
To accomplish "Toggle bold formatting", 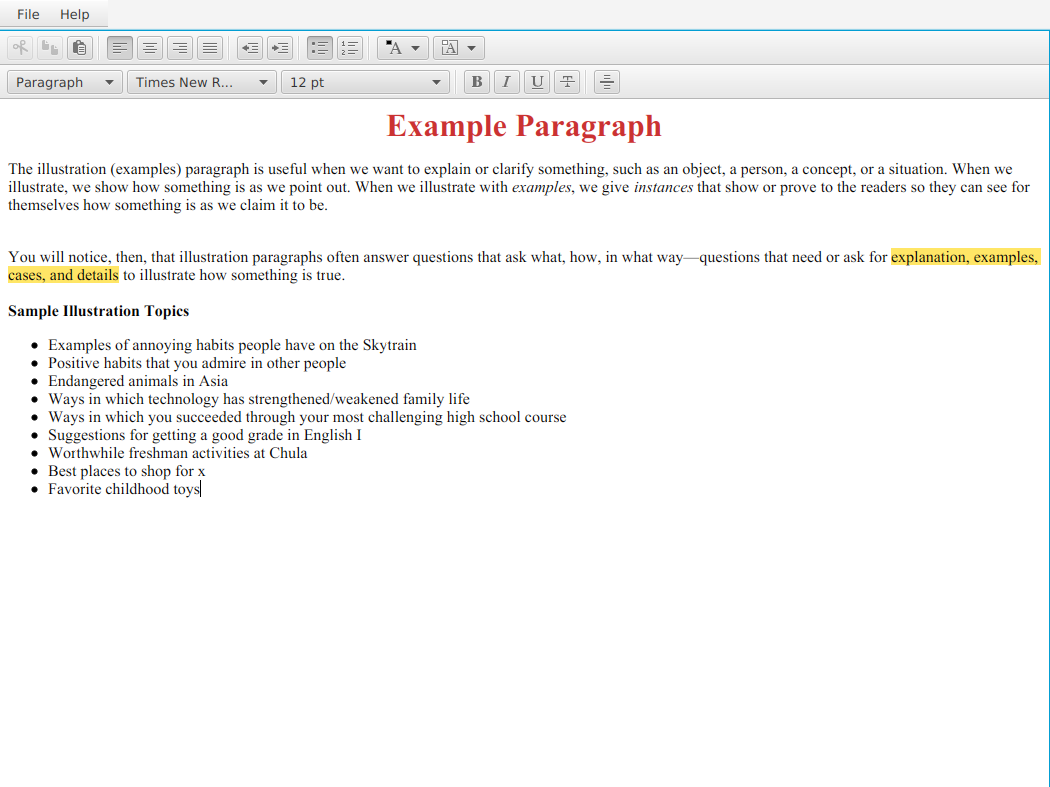I will pos(477,82).
